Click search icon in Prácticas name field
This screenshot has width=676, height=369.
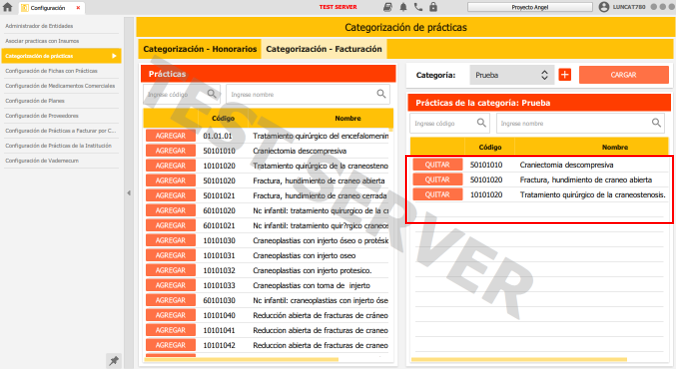[381, 94]
